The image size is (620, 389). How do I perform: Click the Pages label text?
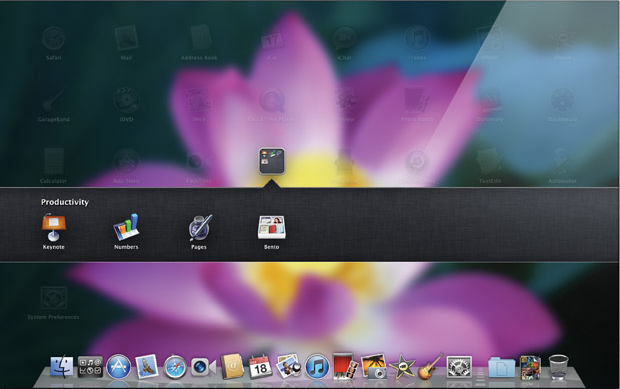coord(199,247)
